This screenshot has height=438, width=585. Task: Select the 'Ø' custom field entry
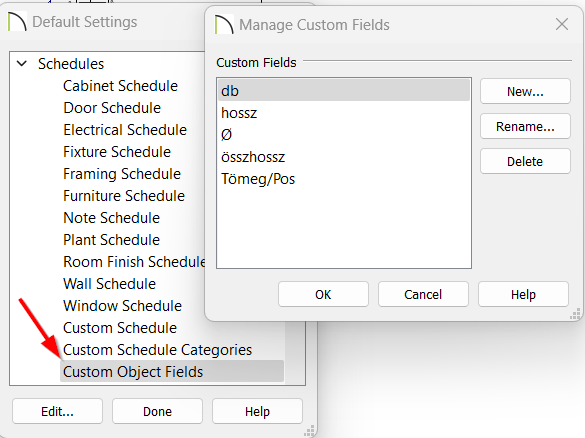pyautogui.click(x=344, y=135)
